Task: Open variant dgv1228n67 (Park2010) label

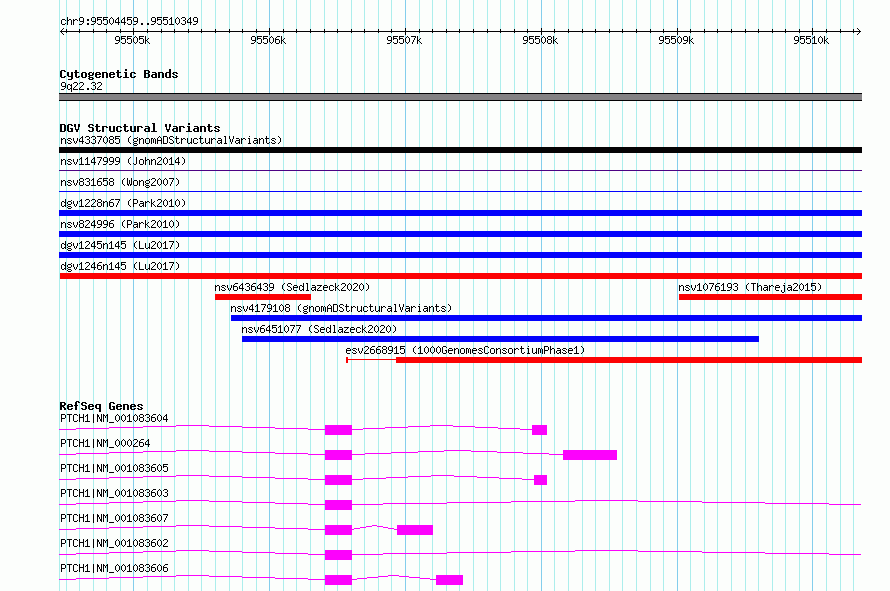Action: [123, 203]
